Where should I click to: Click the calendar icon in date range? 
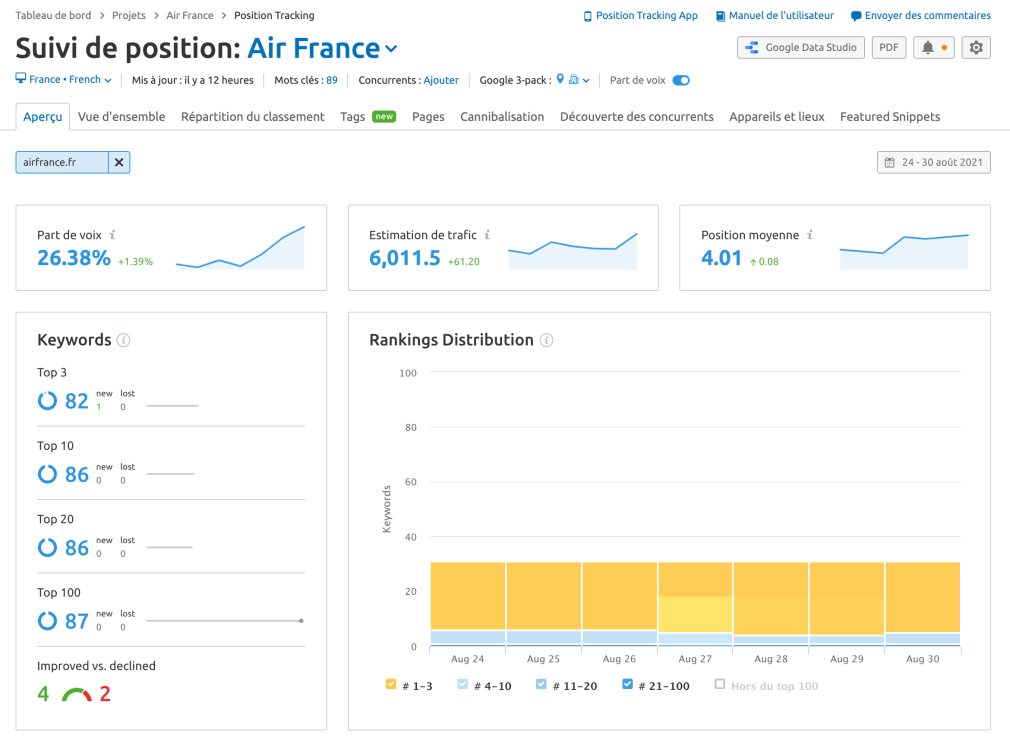tap(890, 162)
